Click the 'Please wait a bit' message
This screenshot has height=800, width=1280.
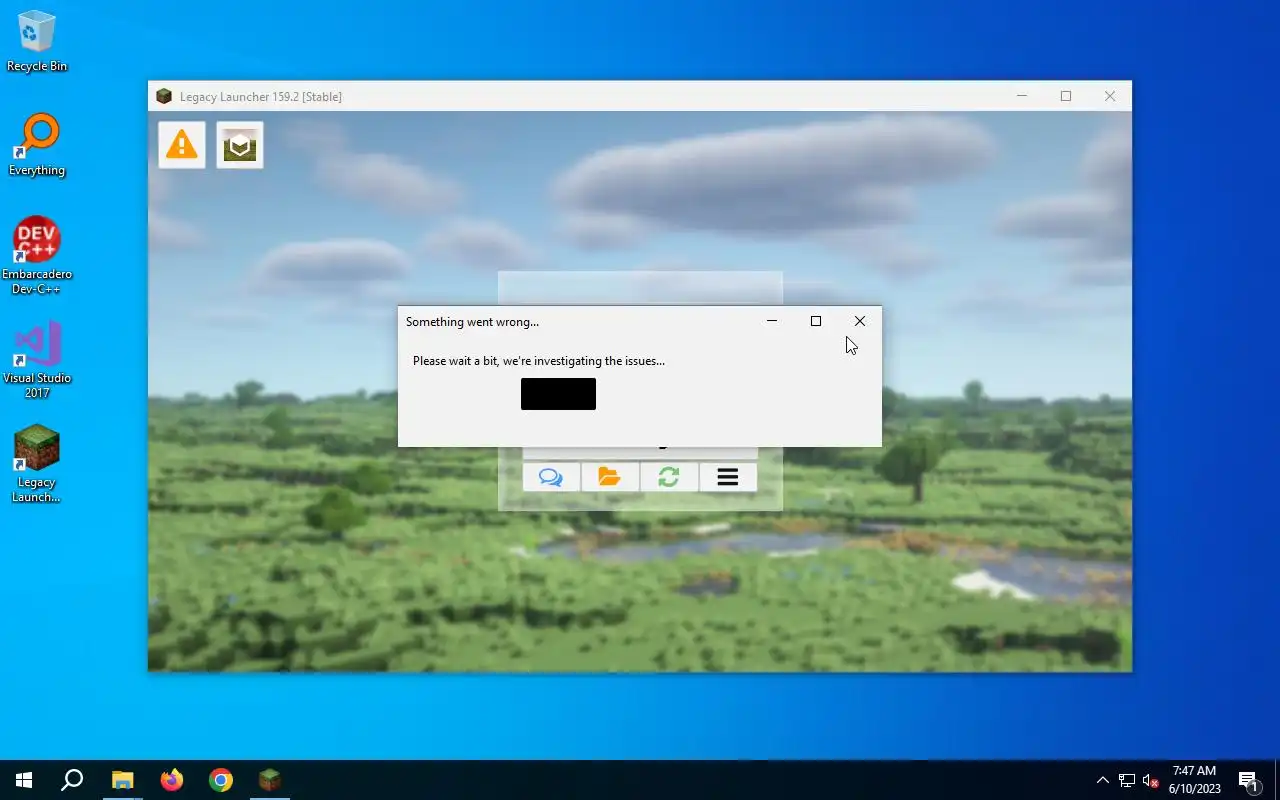click(x=539, y=361)
